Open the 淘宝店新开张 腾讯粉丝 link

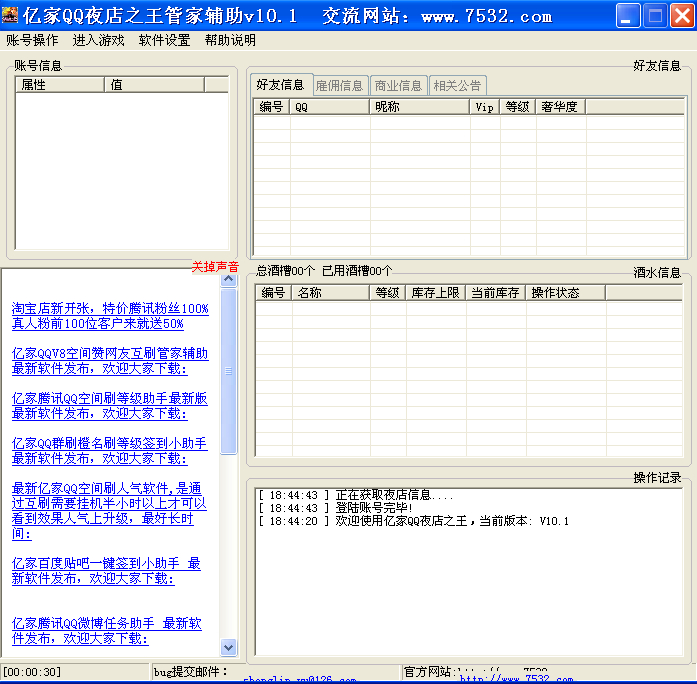[x=110, y=316]
